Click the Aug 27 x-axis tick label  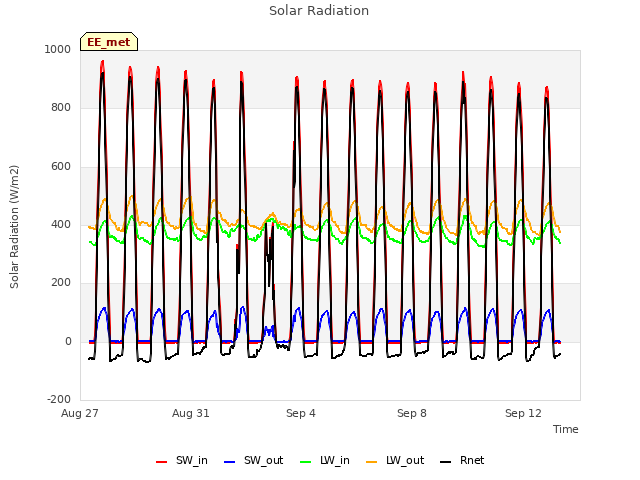point(80,413)
